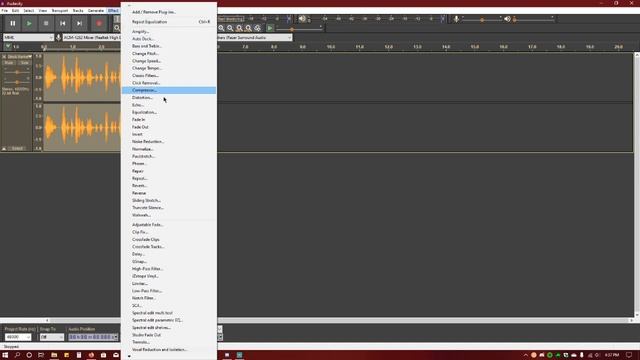Open the audio host MME dropdown
The width and height of the screenshot is (640, 360).
[x=29, y=38]
